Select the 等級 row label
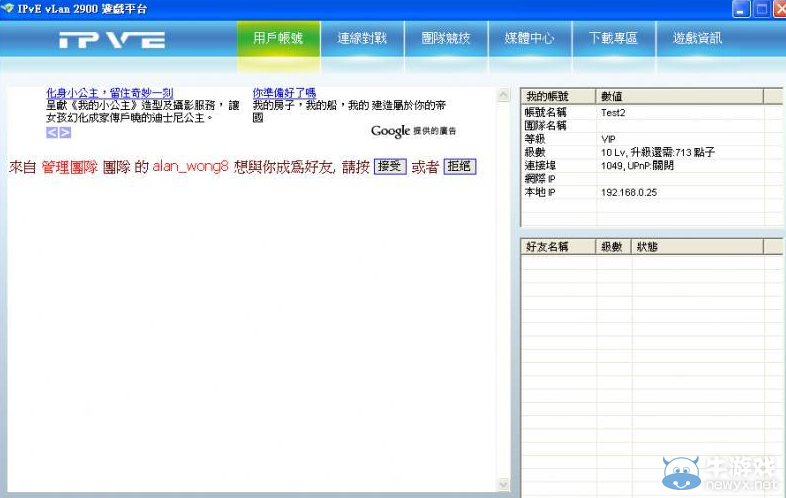This screenshot has width=786, height=498. pos(535,139)
